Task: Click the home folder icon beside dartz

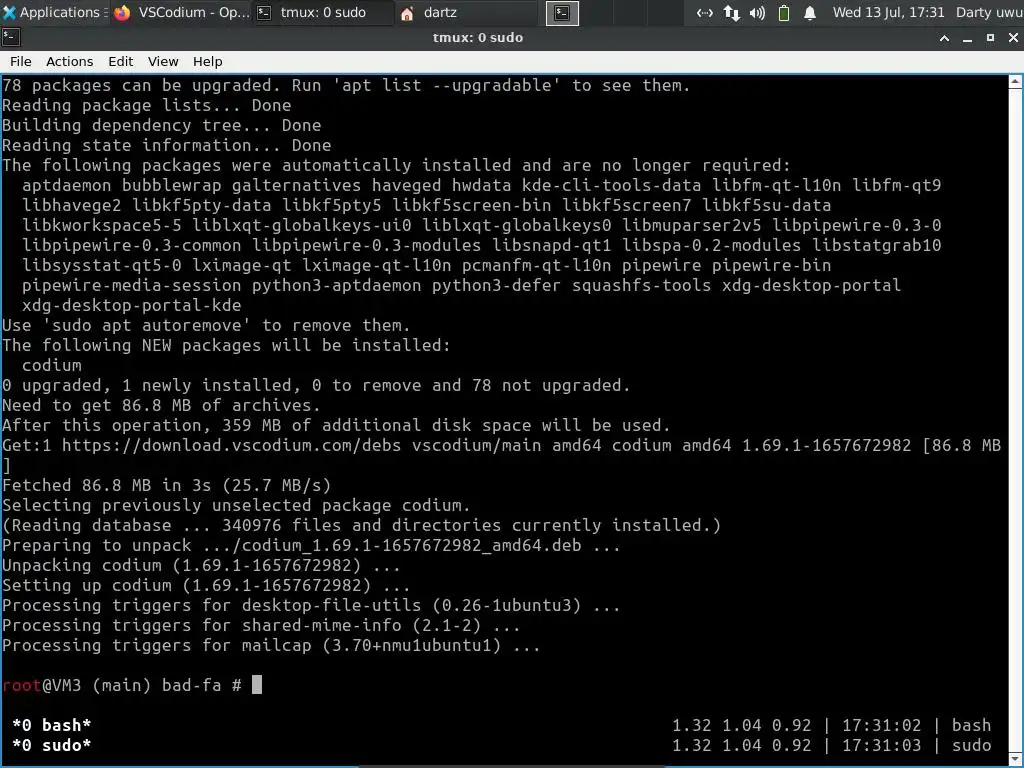Action: click(407, 13)
